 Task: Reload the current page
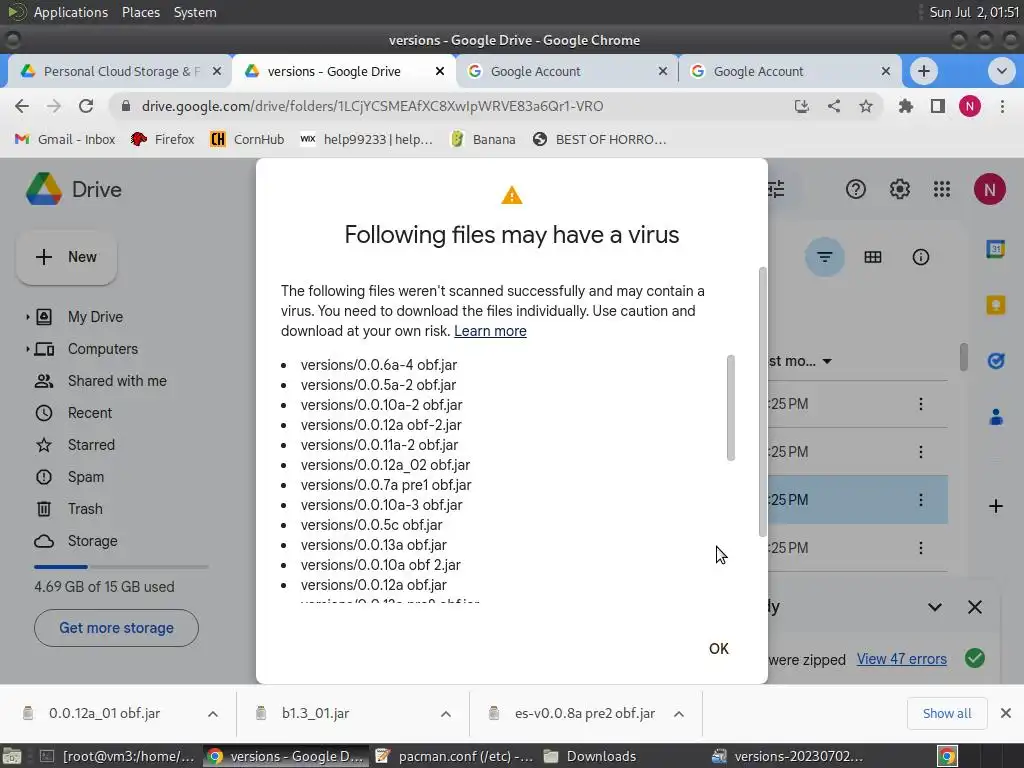coord(86,106)
